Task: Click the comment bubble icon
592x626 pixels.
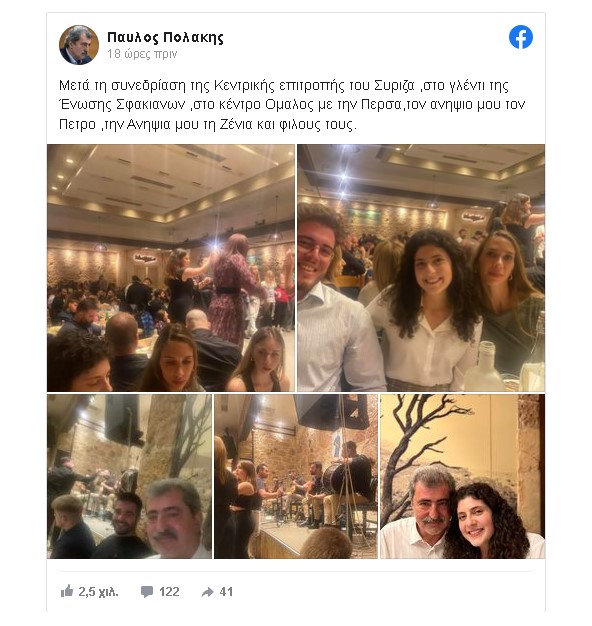Action: pyautogui.click(x=147, y=592)
